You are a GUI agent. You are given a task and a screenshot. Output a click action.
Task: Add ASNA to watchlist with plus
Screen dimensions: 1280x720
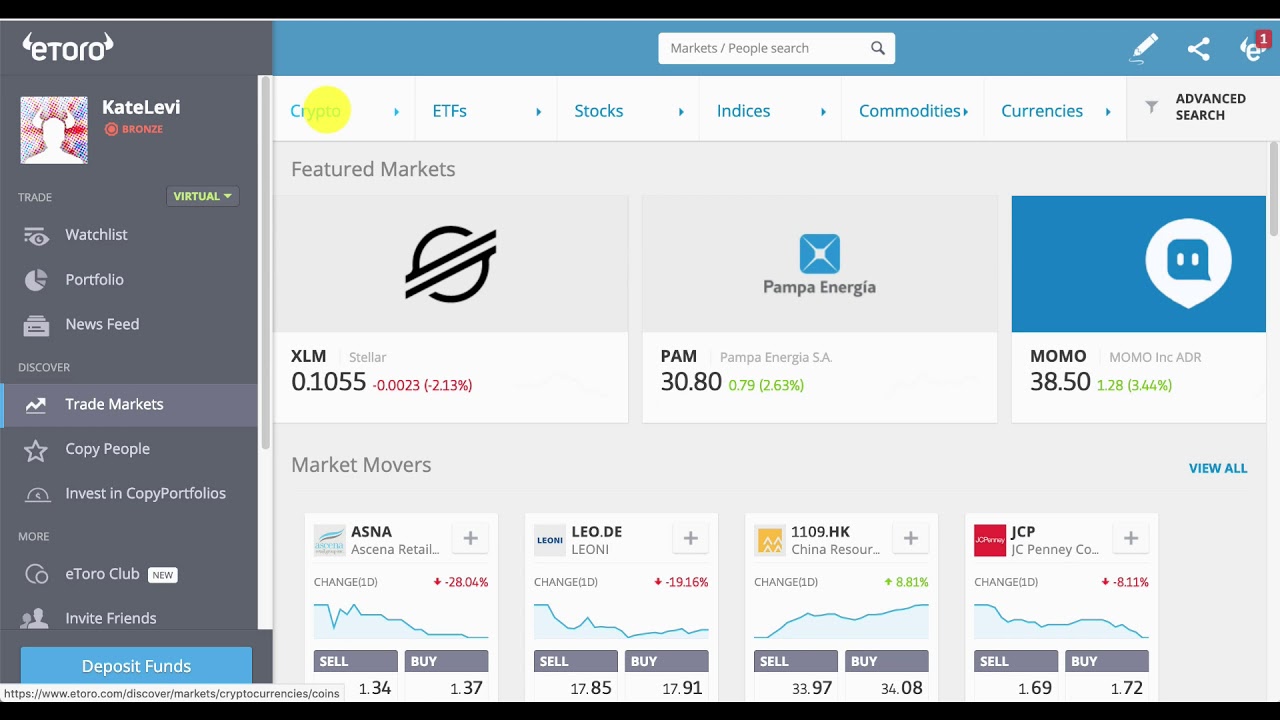(x=470, y=539)
